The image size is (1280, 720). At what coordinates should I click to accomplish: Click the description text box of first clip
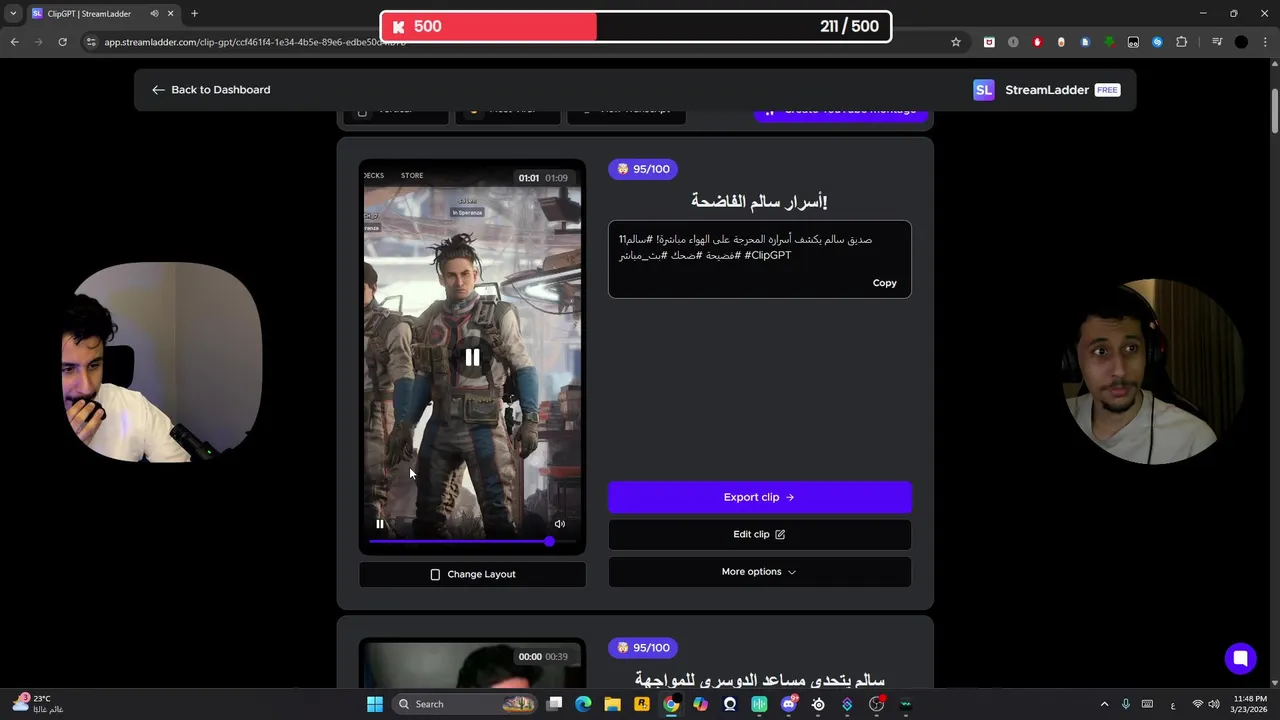(759, 259)
